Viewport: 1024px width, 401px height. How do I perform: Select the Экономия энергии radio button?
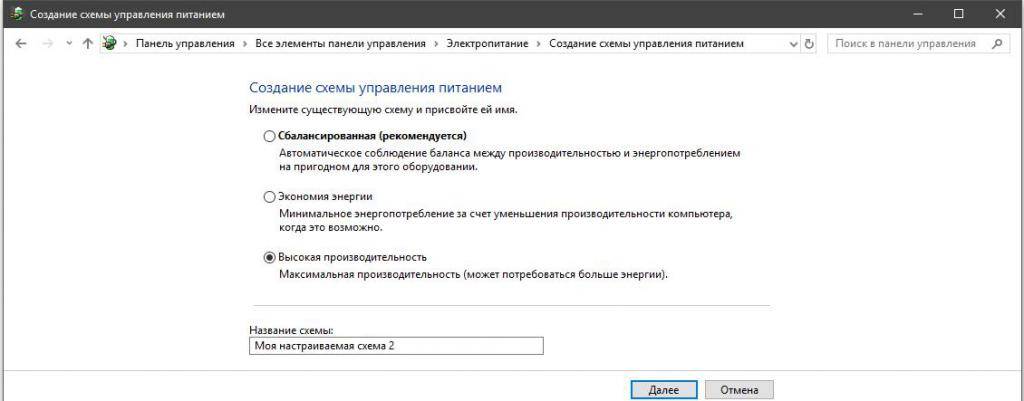coord(269,197)
